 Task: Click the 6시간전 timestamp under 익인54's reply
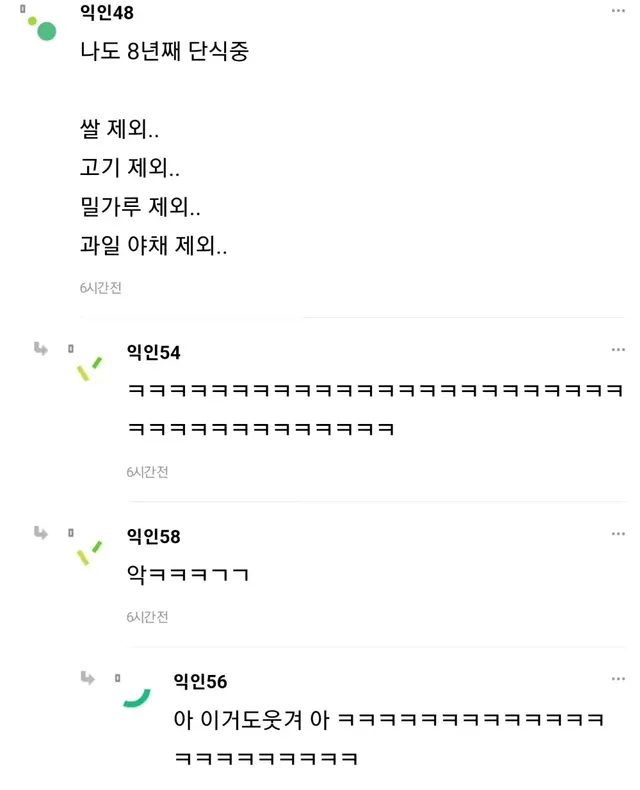(x=147, y=471)
